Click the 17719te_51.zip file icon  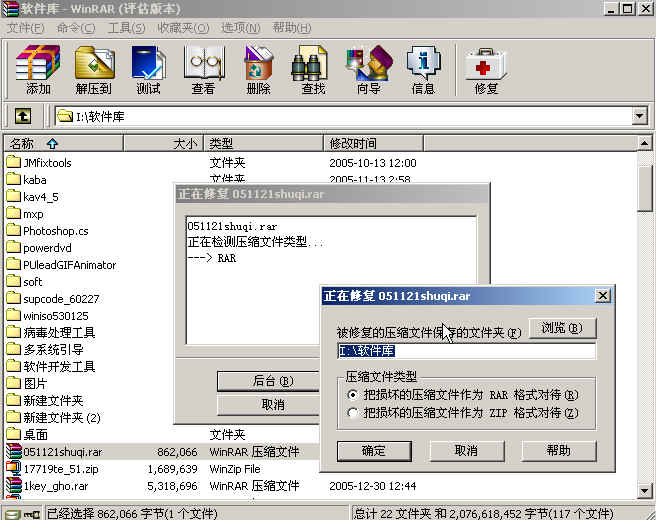tap(13, 469)
